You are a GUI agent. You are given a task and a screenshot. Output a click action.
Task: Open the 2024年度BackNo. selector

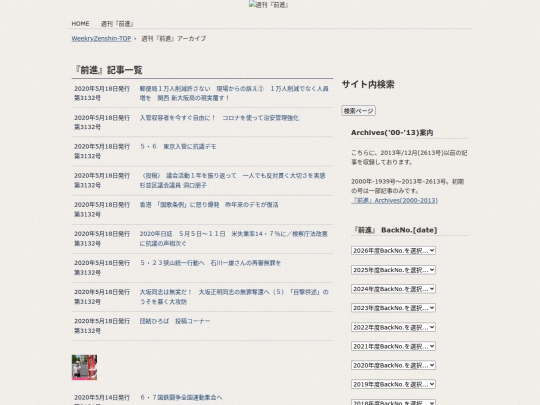[393, 289]
